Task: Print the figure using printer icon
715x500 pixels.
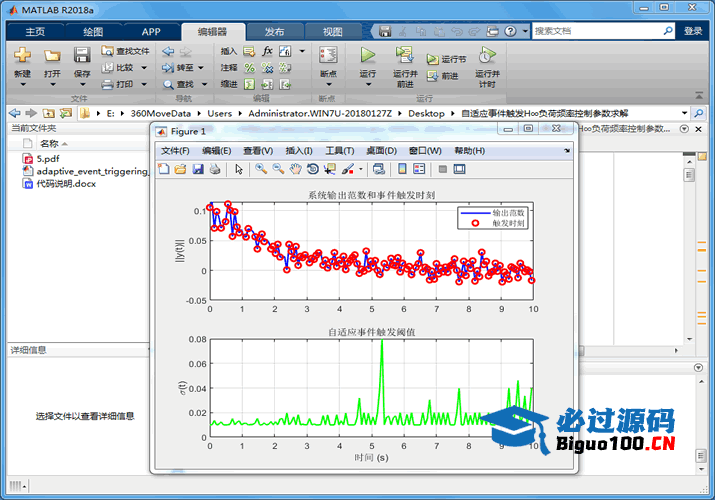Action: pos(214,169)
